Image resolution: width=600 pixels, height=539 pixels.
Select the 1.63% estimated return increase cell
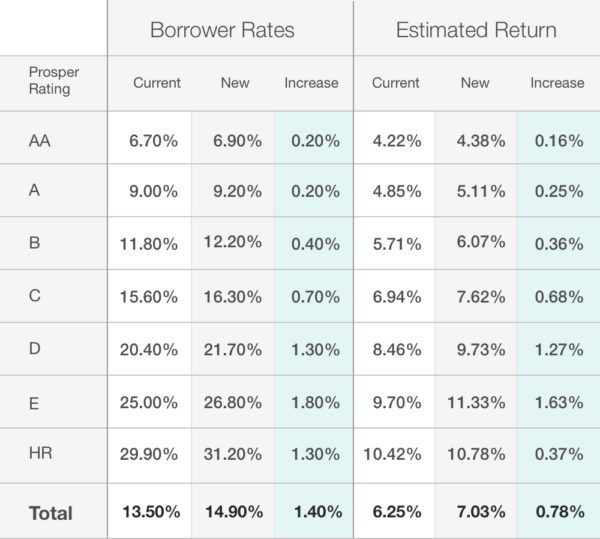point(558,404)
